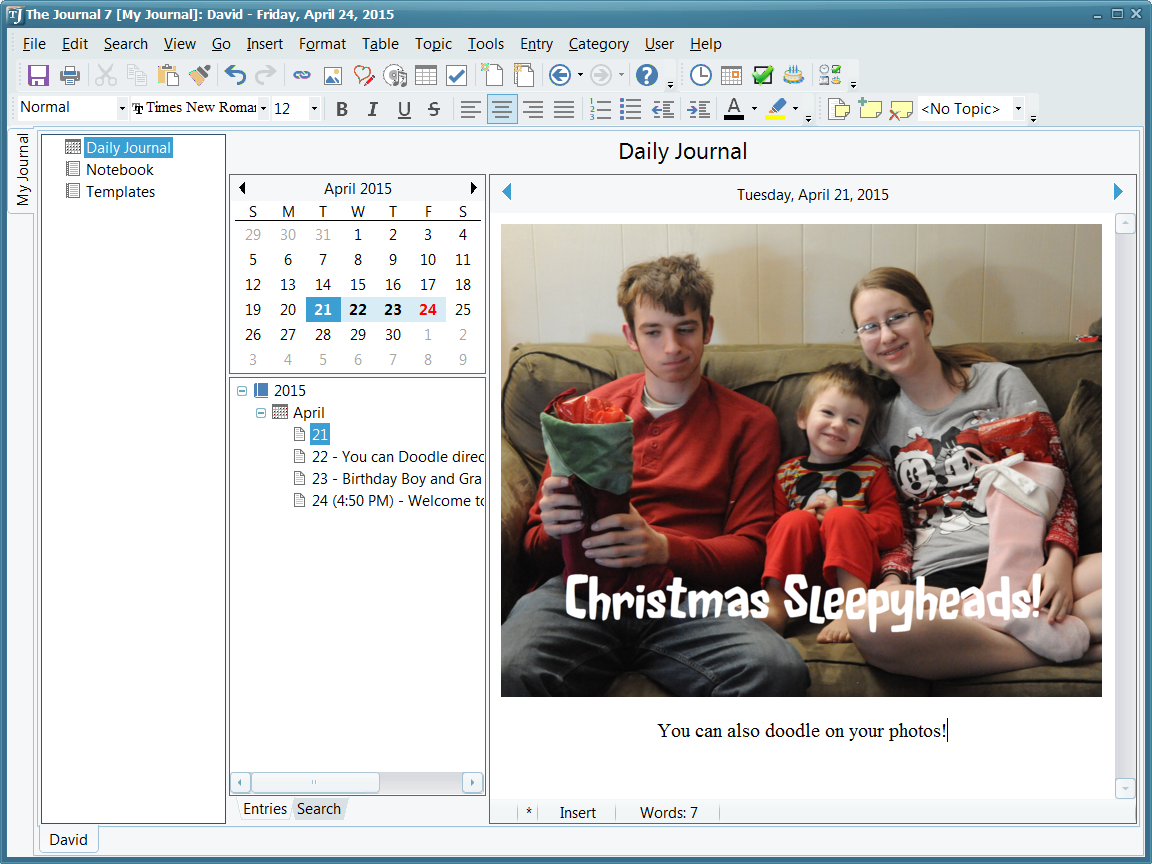The width and height of the screenshot is (1152, 864).
Task: Open the Category menu
Action: 598,44
